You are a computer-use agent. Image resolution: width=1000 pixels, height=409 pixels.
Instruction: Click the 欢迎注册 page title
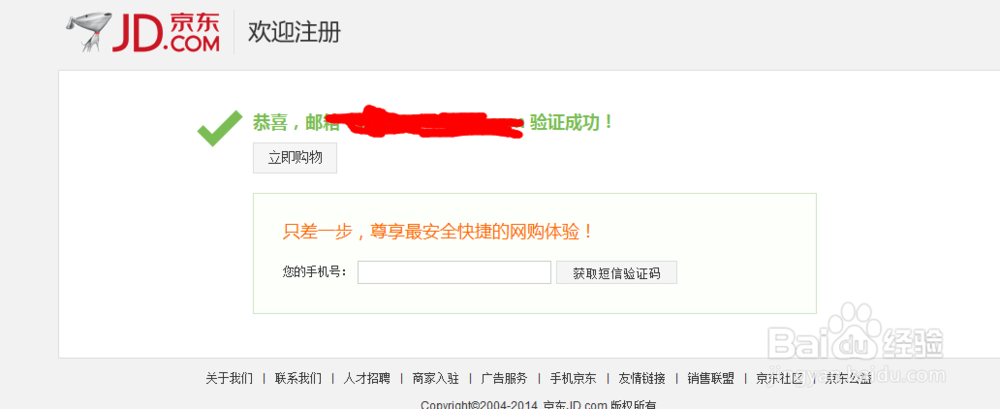click(294, 32)
